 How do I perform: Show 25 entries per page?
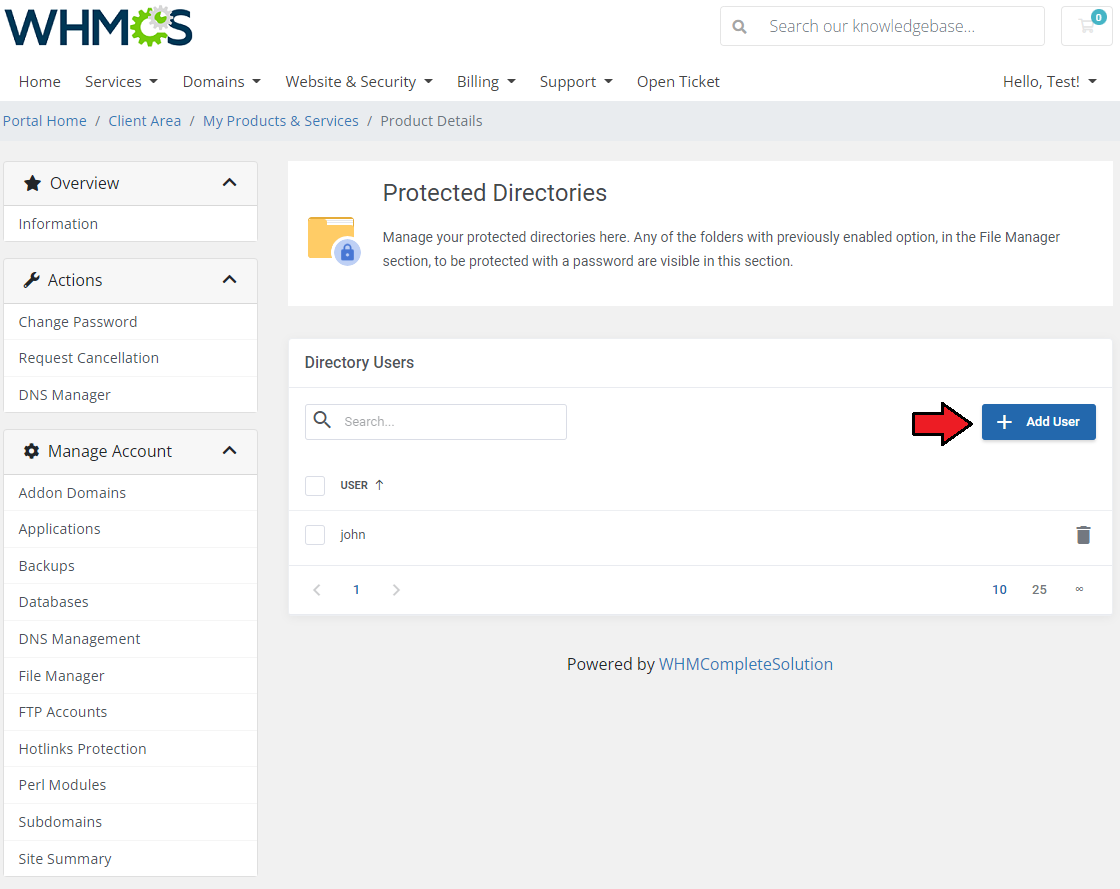point(1039,590)
